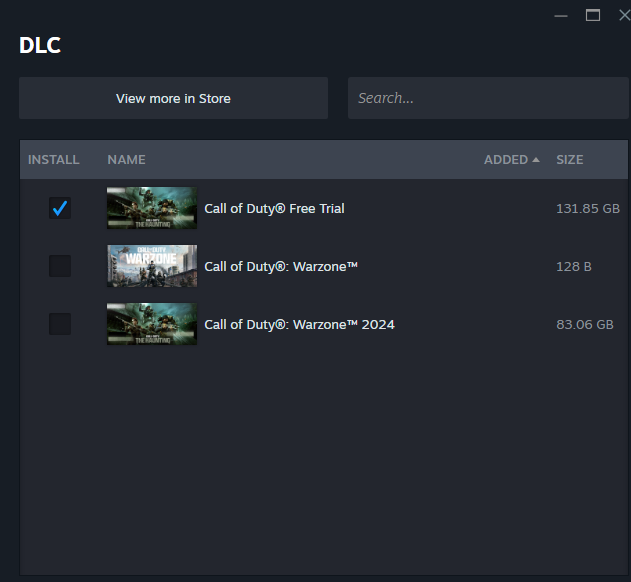This screenshot has width=631, height=582.
Task: Choose the Call of Duty: Warzone 2024 title
Action: click(x=299, y=325)
